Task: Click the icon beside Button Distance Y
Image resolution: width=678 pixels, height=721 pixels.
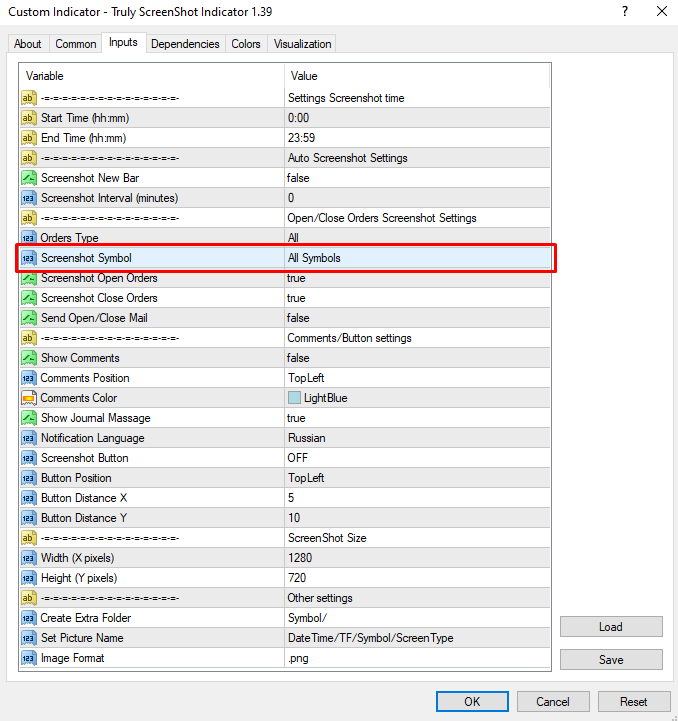Action: (29, 518)
